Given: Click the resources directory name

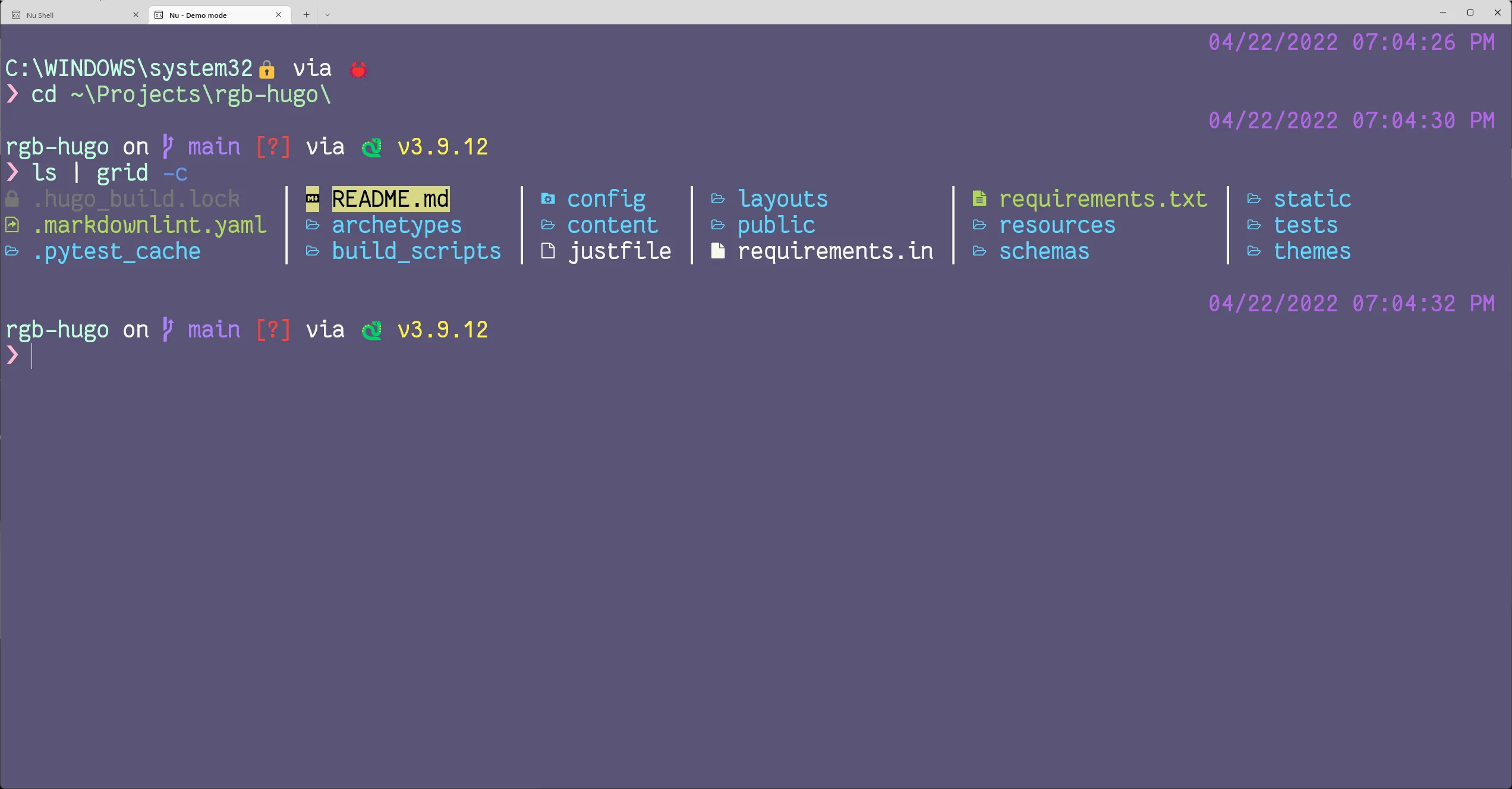Looking at the screenshot, I should coord(1057,225).
